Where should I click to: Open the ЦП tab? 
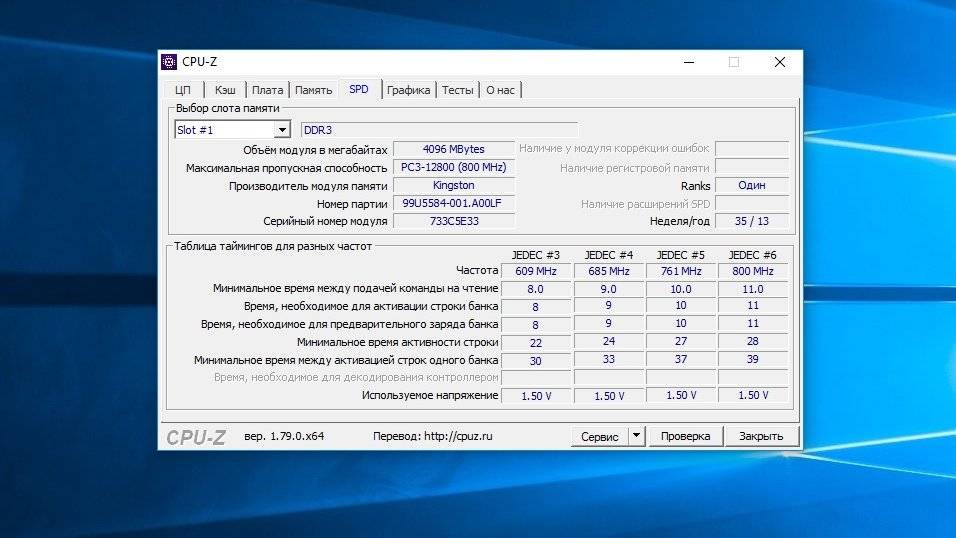pyautogui.click(x=183, y=90)
